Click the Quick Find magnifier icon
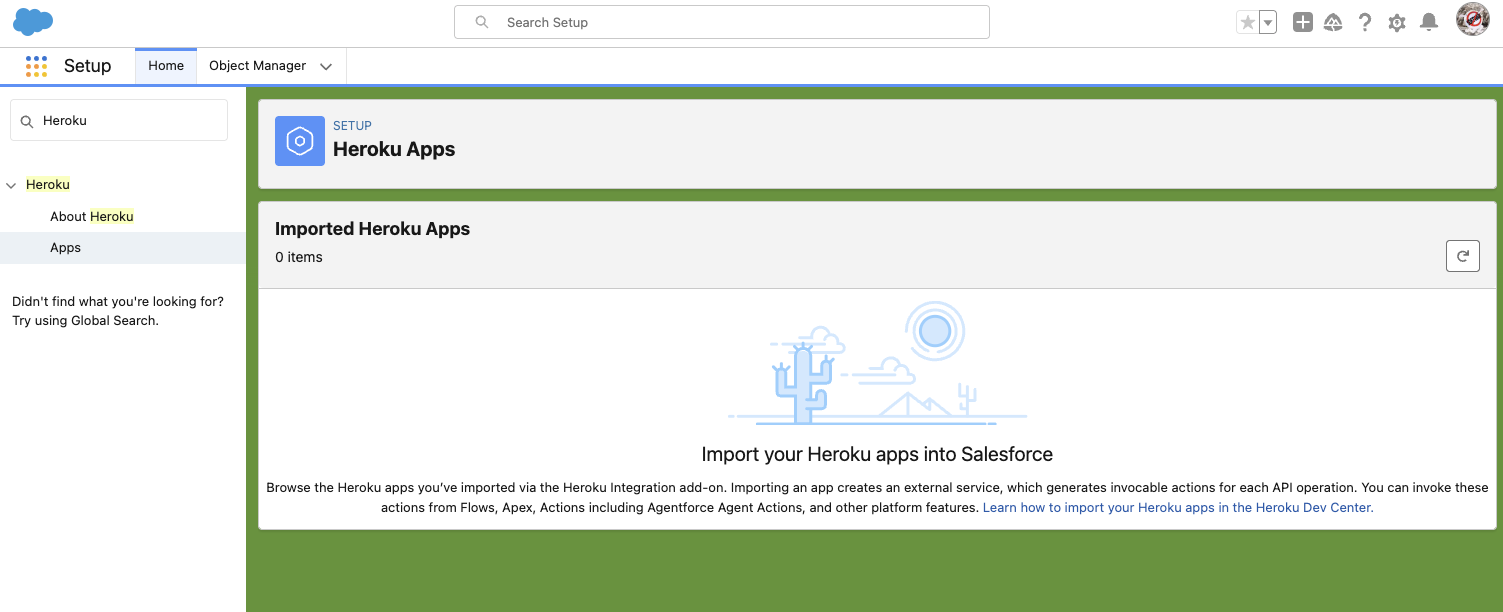Image resolution: width=1503 pixels, height=612 pixels. [27, 121]
